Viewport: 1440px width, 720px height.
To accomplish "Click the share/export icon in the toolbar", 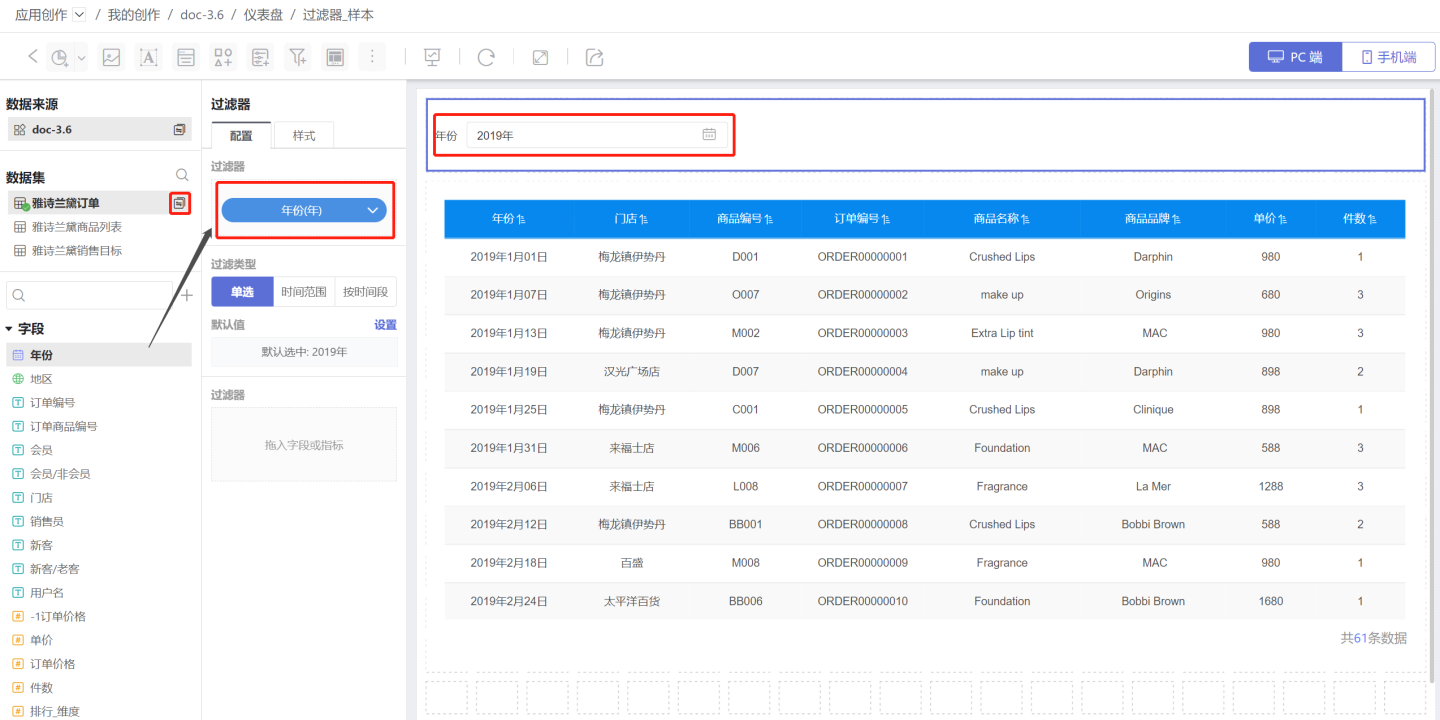I will 594,57.
